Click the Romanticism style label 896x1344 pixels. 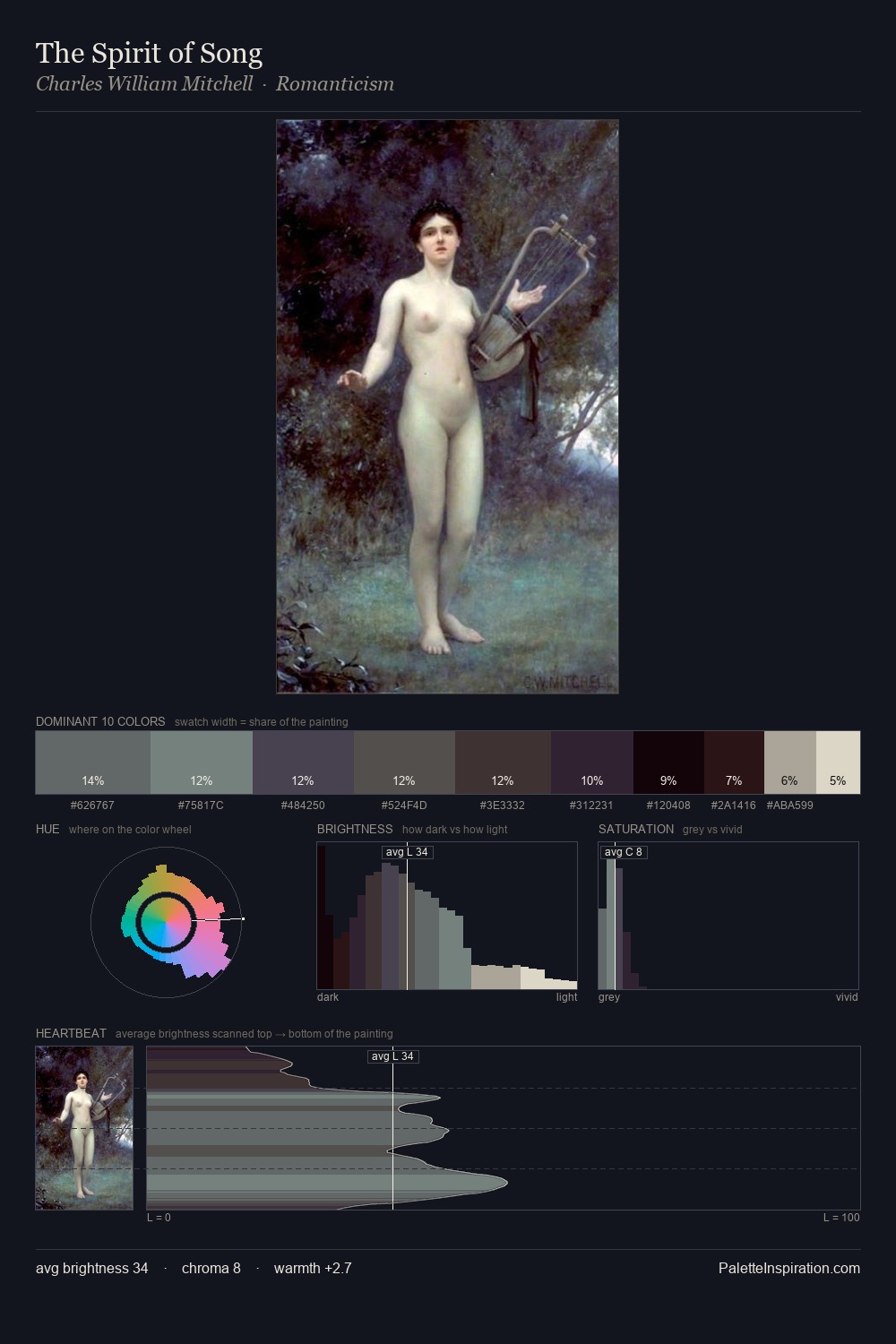[x=335, y=84]
